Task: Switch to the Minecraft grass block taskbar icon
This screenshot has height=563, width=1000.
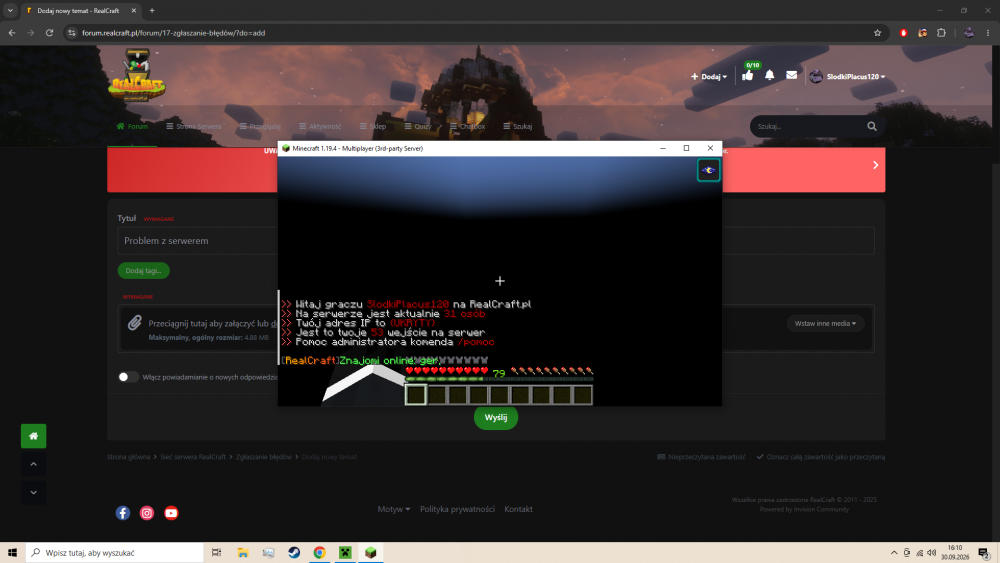Action: [x=371, y=553]
